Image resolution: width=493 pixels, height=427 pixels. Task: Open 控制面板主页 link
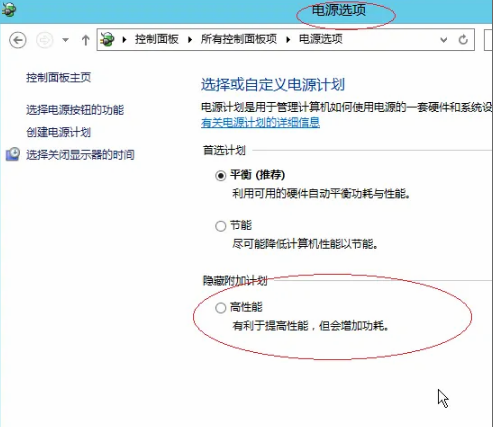(58, 77)
